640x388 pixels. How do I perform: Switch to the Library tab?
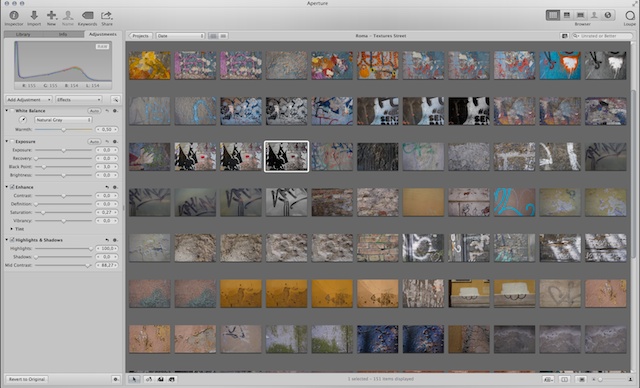(23, 34)
